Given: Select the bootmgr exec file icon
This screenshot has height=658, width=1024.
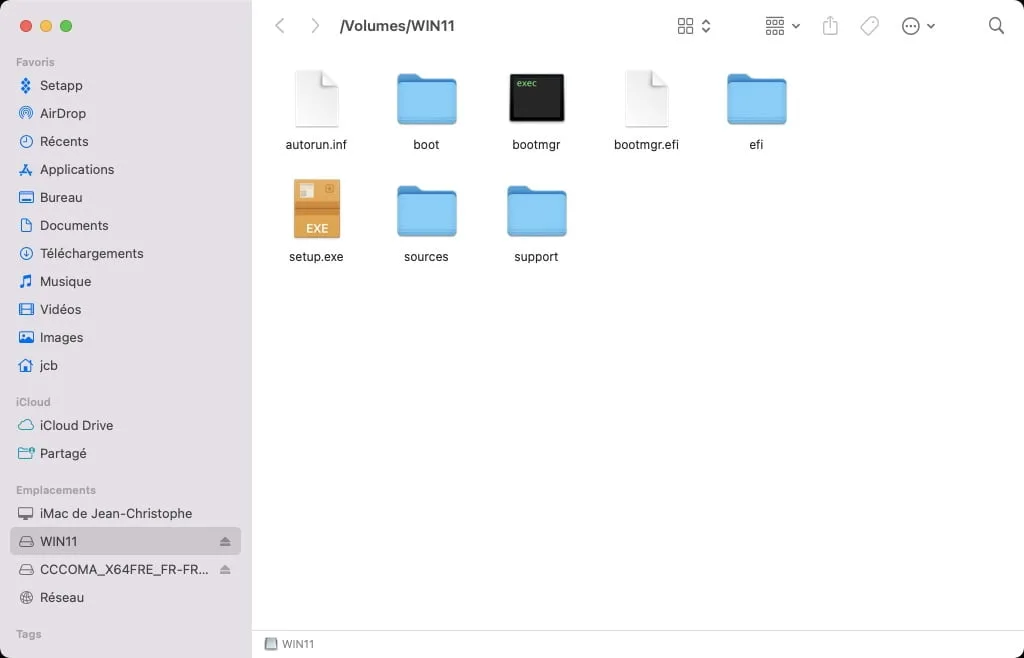Looking at the screenshot, I should click(x=536, y=98).
